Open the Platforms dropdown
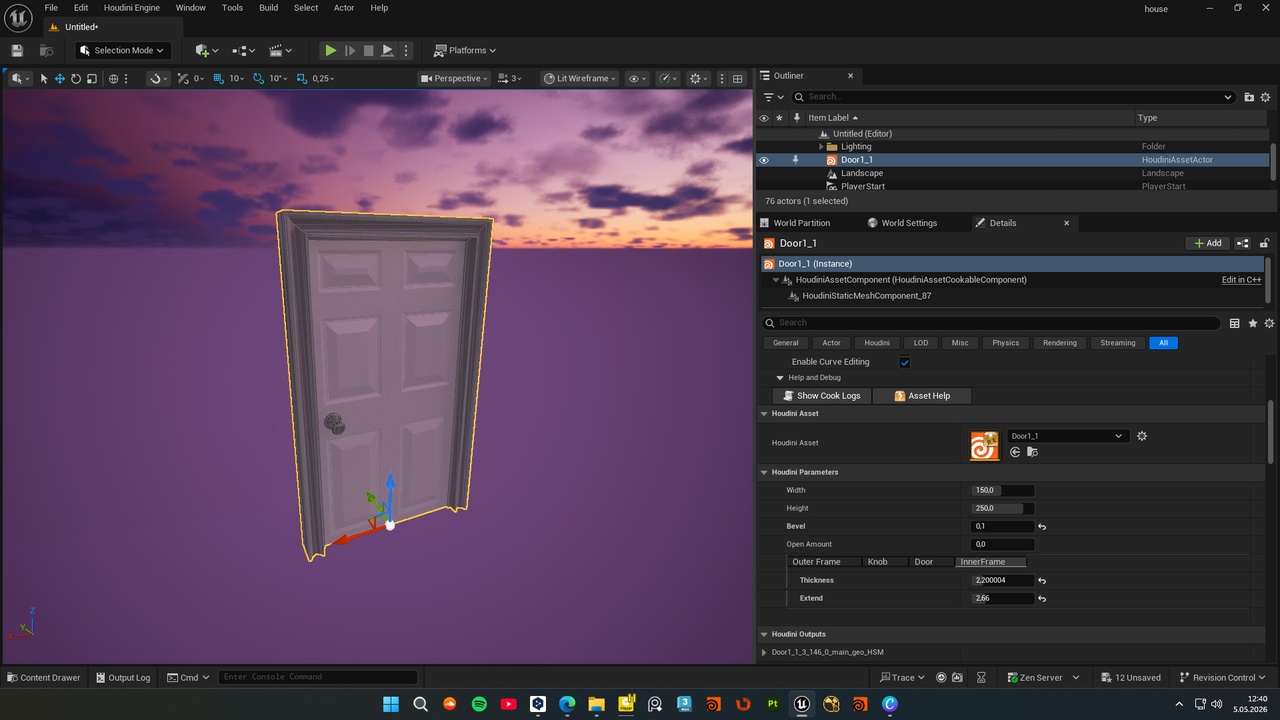Viewport: 1280px width, 720px height. click(x=465, y=50)
